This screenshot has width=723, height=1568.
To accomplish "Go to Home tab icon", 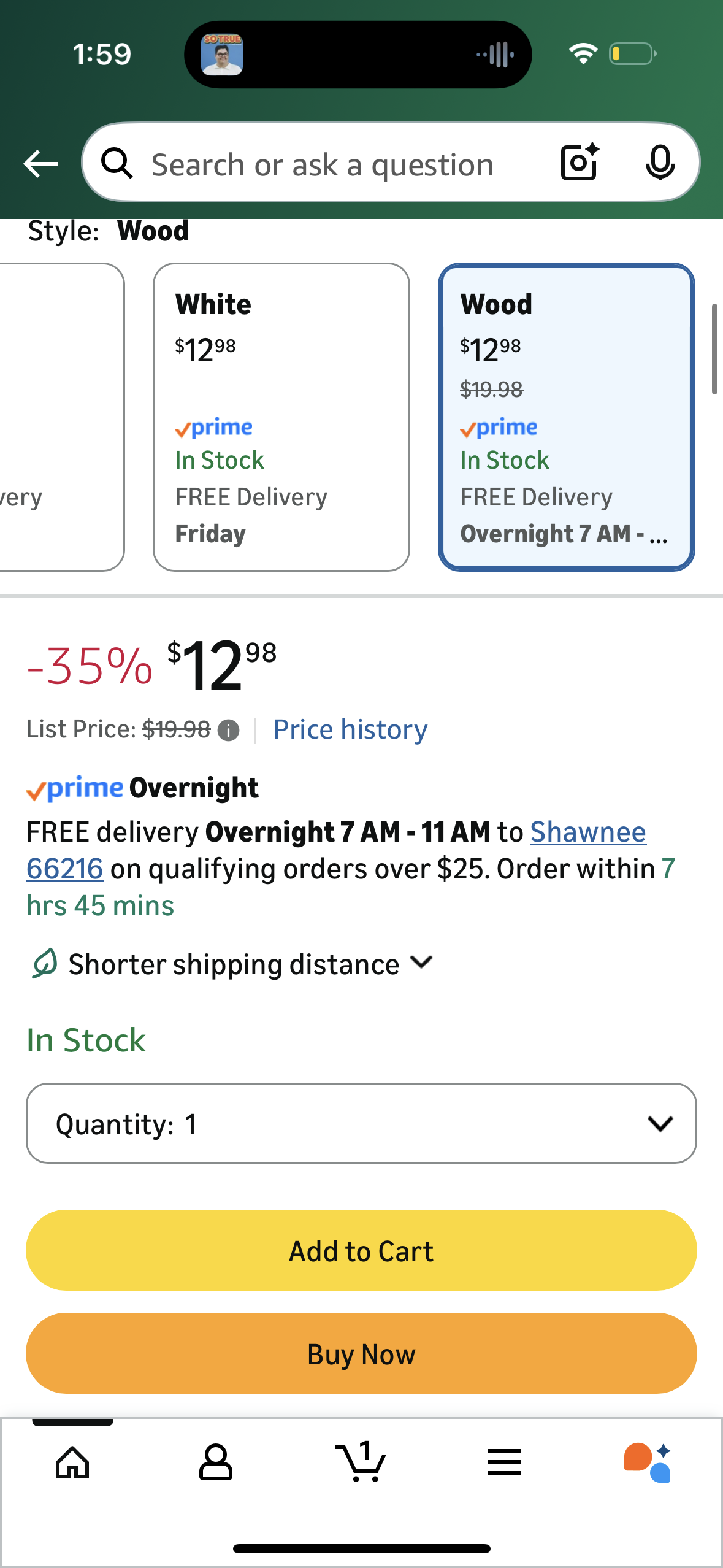I will click(72, 1462).
